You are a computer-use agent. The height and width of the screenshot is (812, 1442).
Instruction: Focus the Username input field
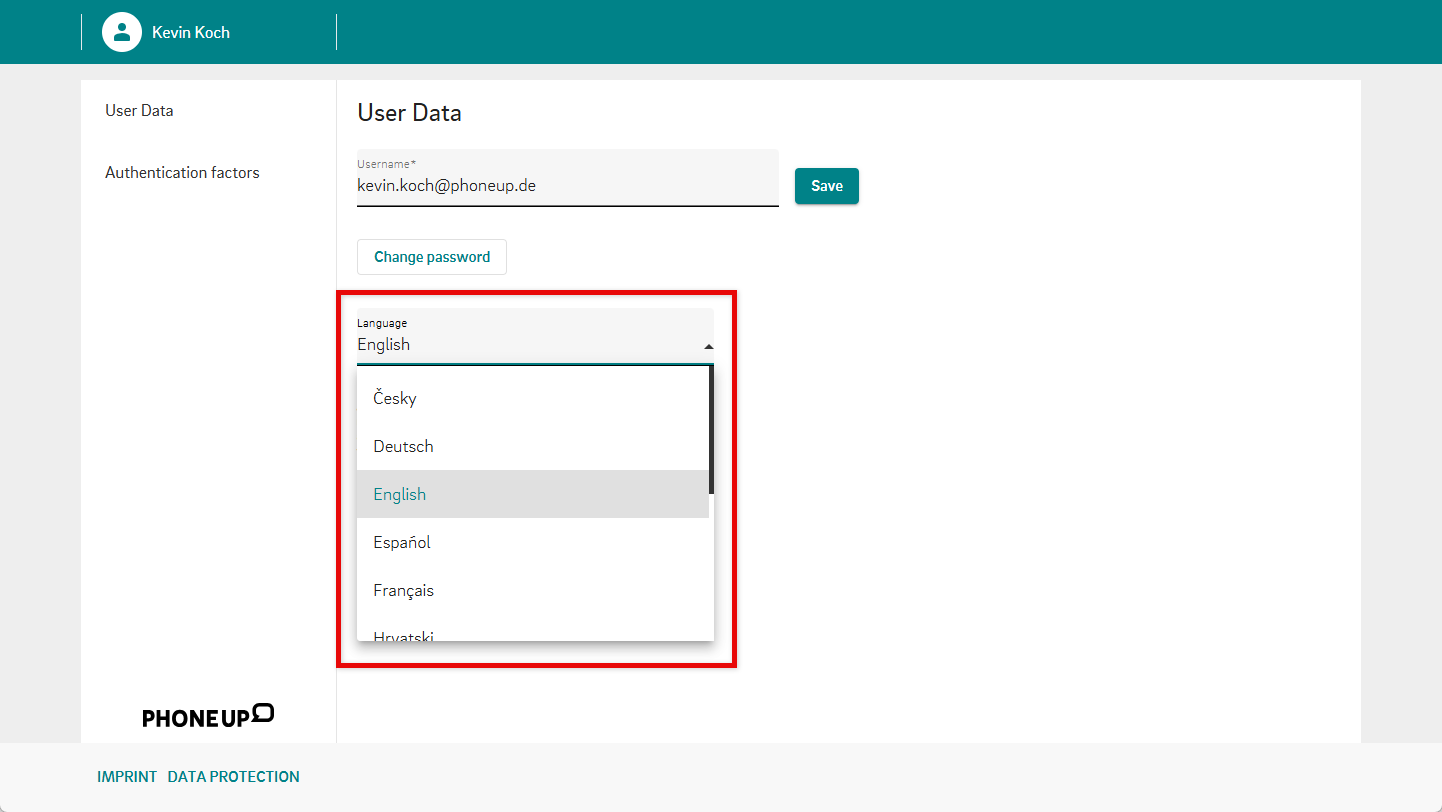pyautogui.click(x=567, y=186)
